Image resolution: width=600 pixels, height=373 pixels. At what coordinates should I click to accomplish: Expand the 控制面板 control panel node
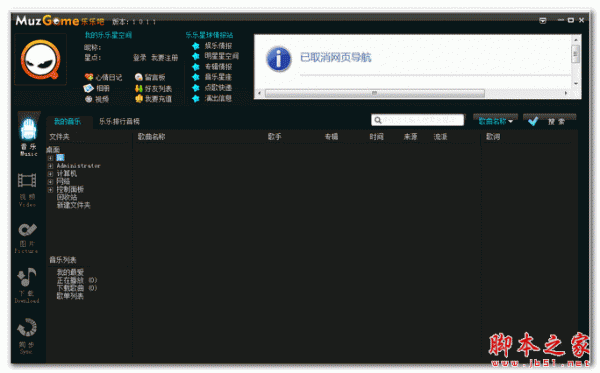50,189
